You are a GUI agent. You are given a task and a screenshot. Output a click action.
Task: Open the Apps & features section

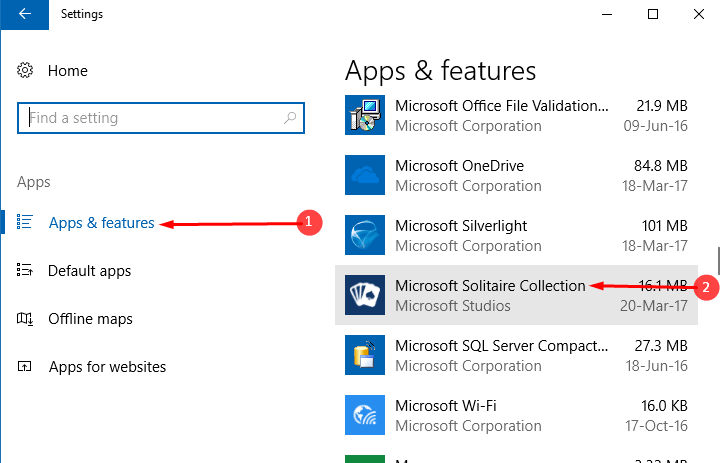(x=101, y=223)
